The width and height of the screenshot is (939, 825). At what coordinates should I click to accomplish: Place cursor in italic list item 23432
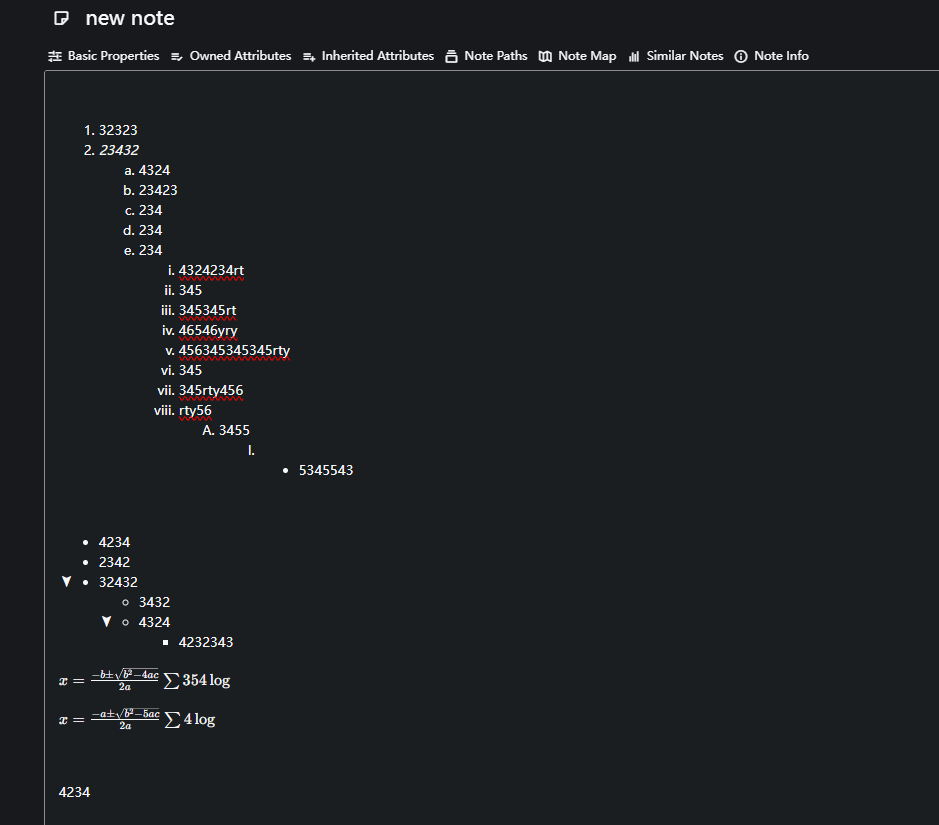[x=119, y=150]
